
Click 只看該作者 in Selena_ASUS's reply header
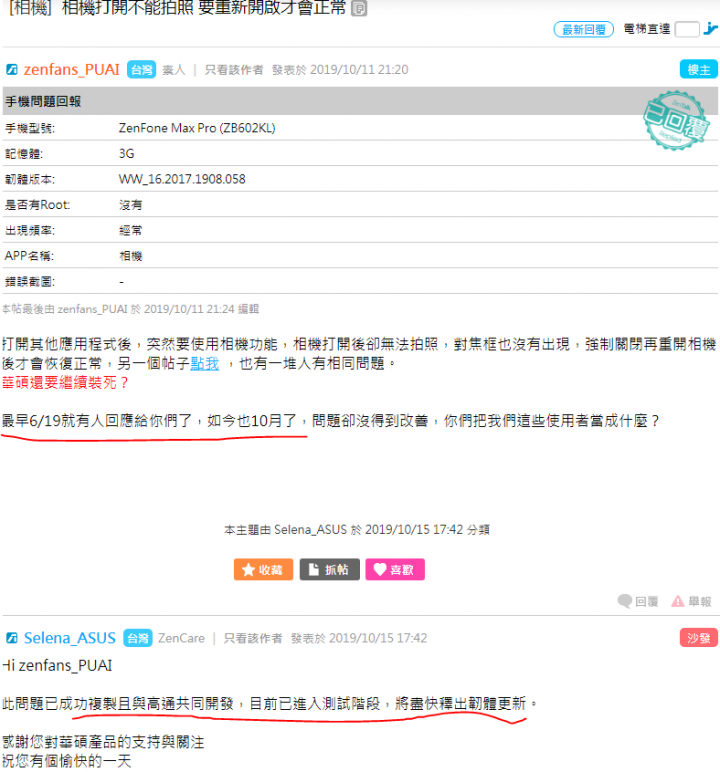coord(253,638)
